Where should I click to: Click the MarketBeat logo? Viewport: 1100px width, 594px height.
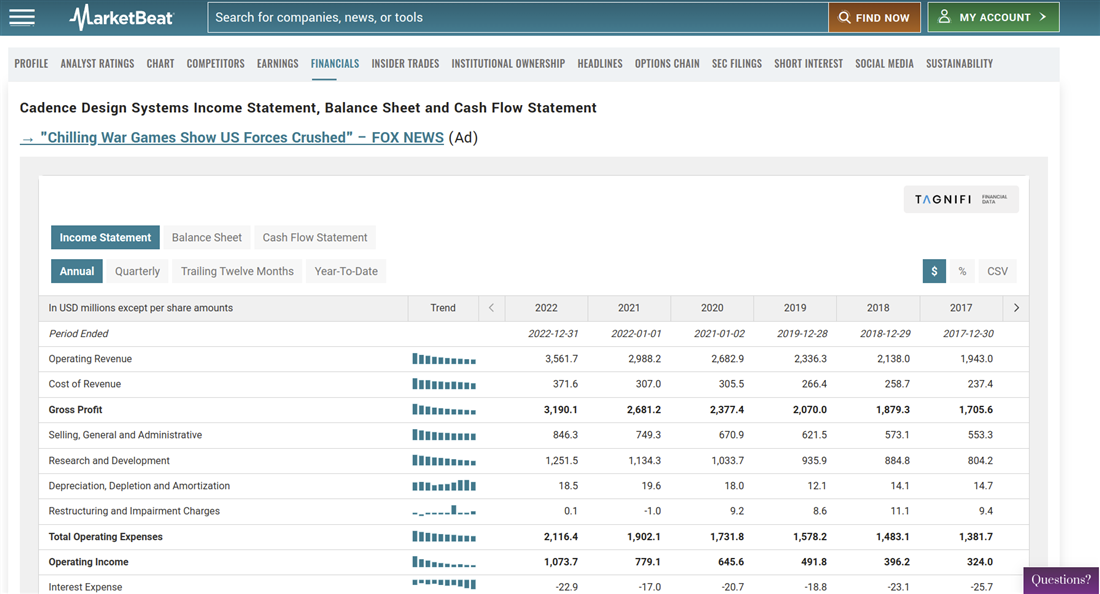click(x=121, y=17)
